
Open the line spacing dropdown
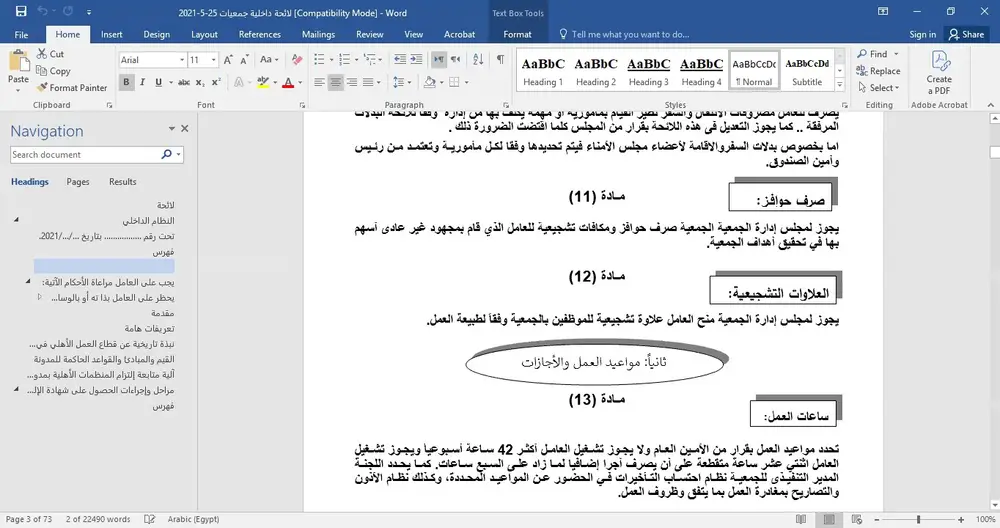[x=409, y=82]
